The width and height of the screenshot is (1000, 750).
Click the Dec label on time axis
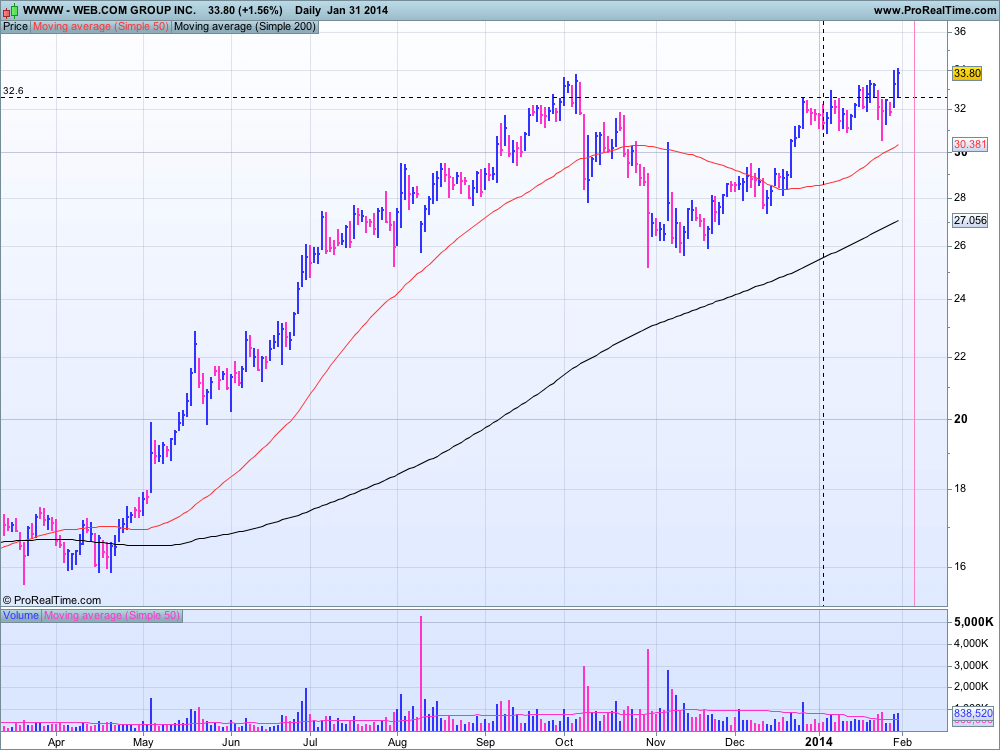click(x=735, y=743)
